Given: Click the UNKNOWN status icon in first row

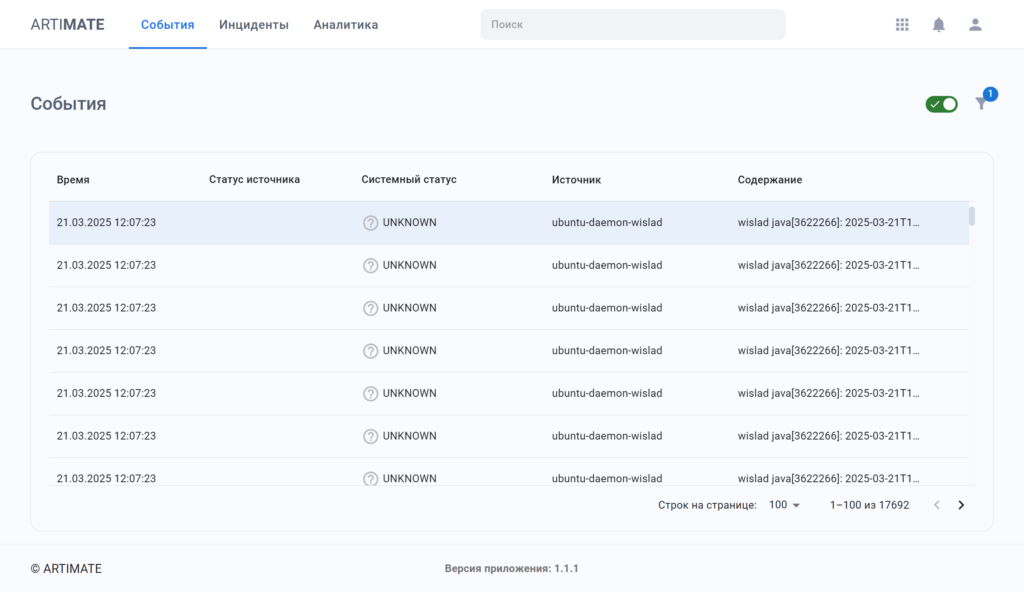Looking at the screenshot, I should (370, 223).
